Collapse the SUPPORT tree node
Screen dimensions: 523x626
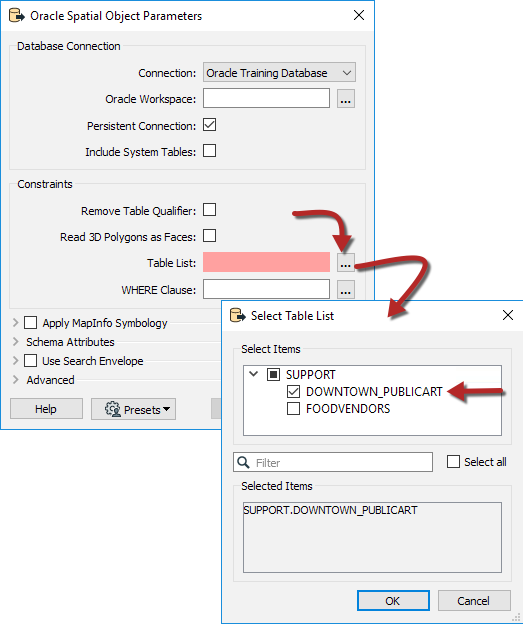[x=254, y=374]
